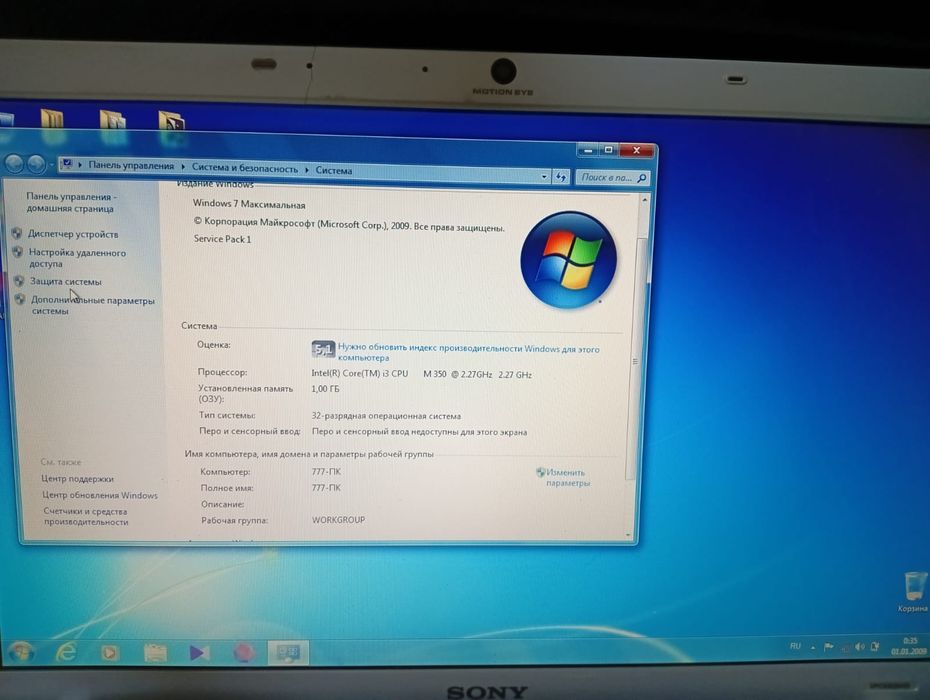Click shield icon beside 'Дополнительные параметры системы'

coord(20,299)
